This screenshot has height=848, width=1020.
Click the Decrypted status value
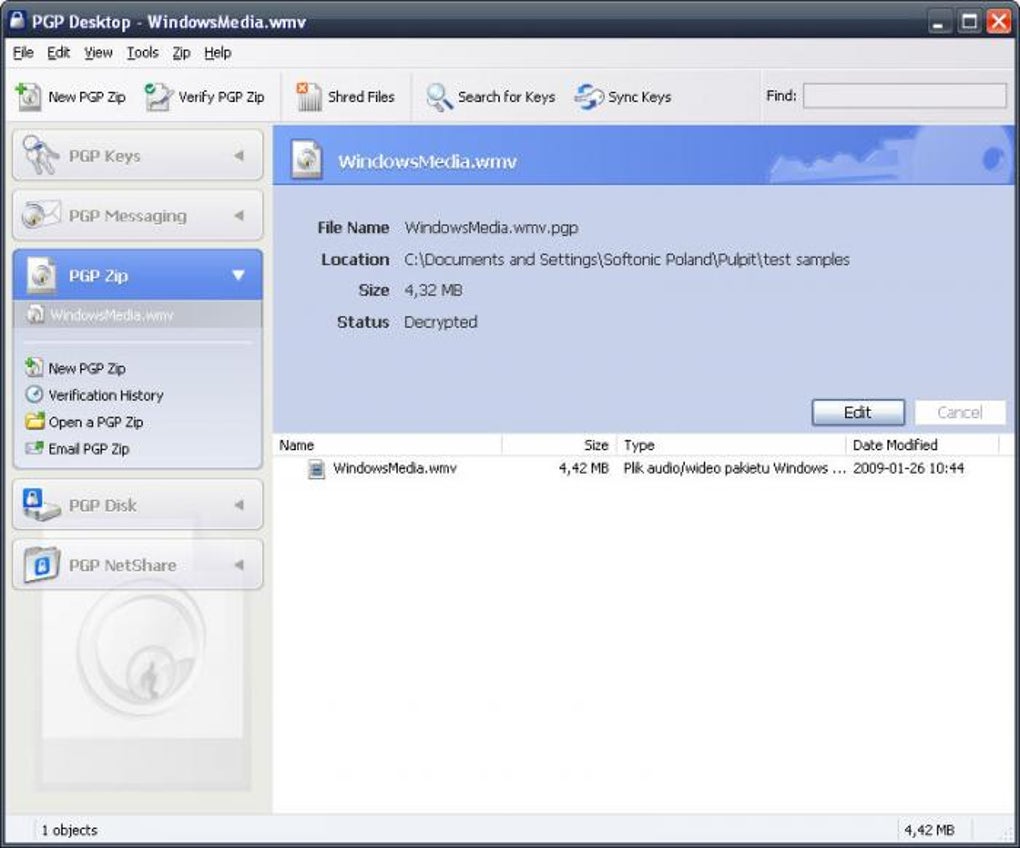(x=440, y=322)
